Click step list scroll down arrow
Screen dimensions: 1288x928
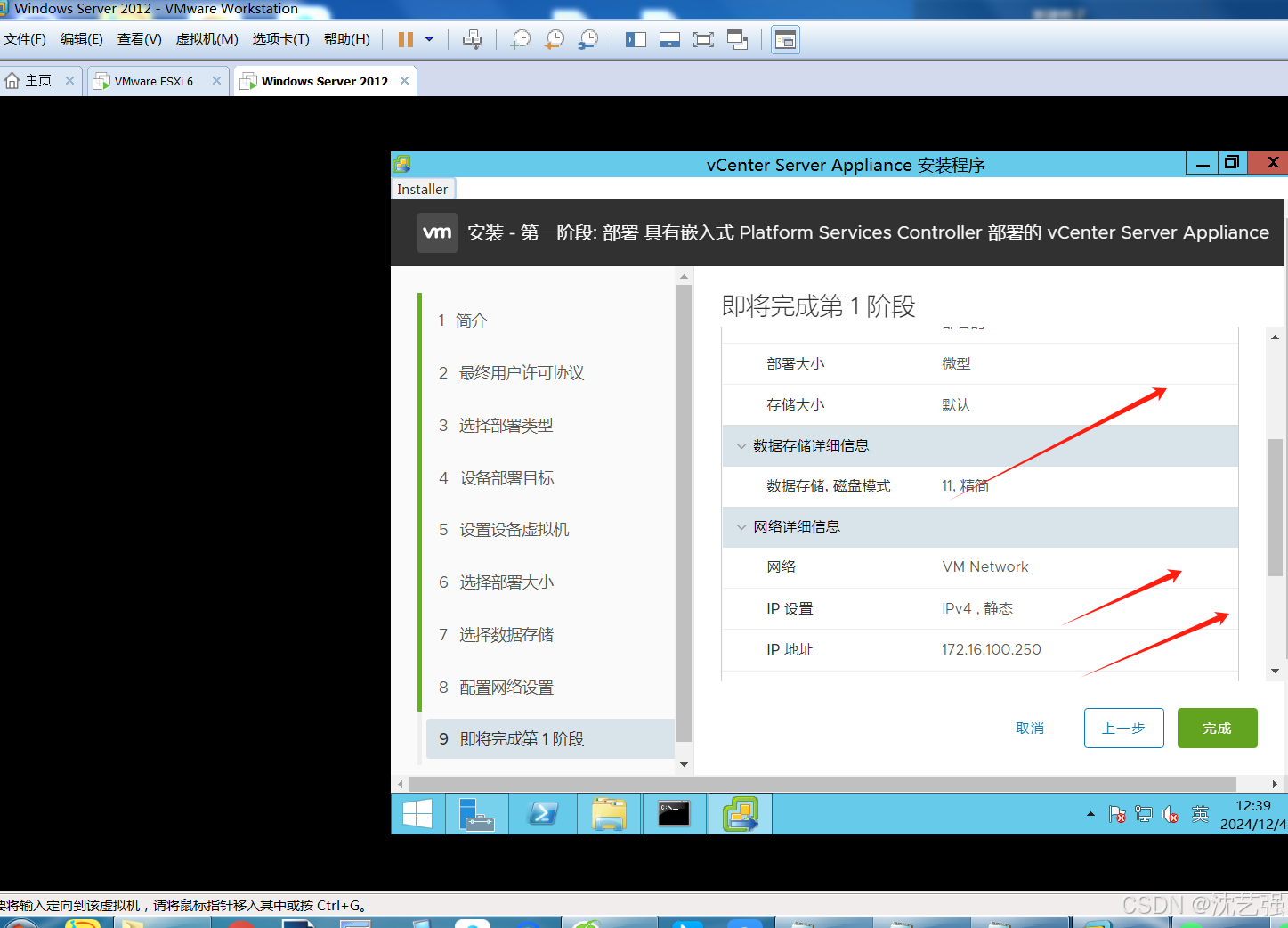point(684,764)
